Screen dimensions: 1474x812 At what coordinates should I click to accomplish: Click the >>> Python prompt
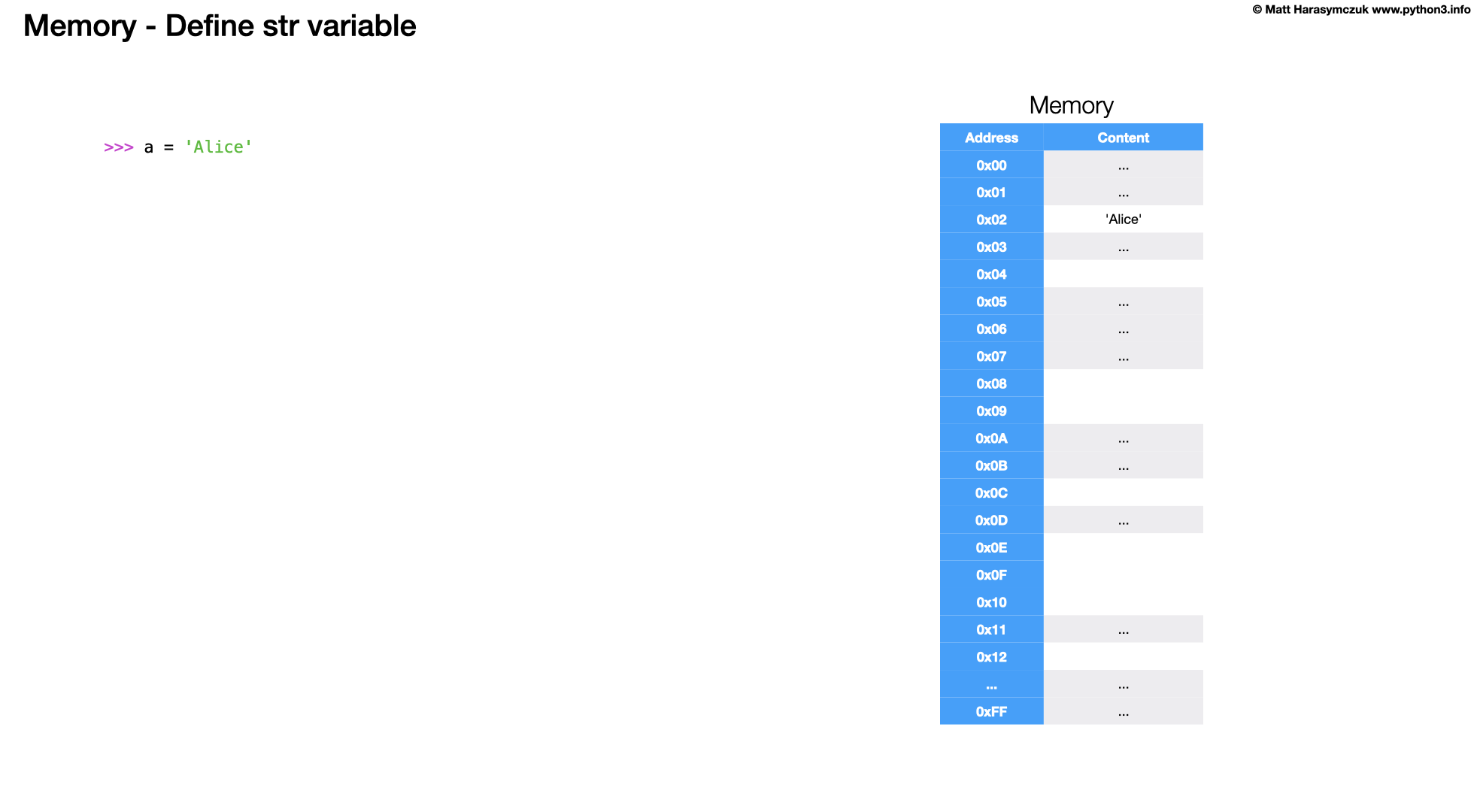pyautogui.click(x=118, y=147)
